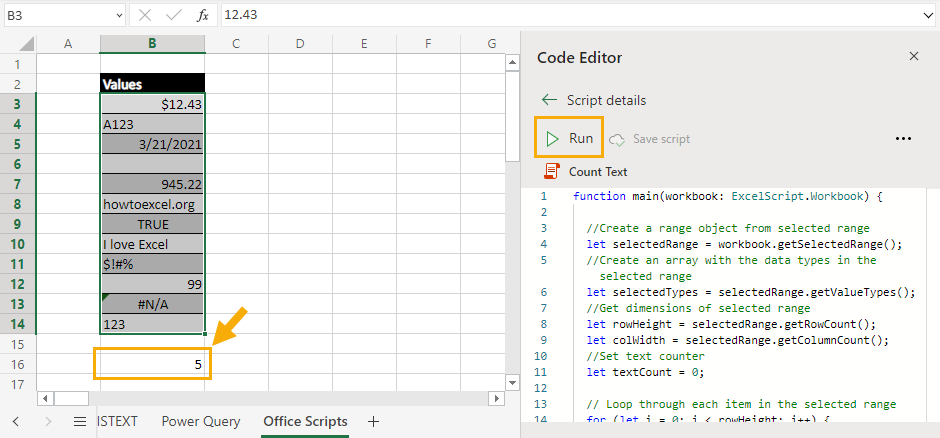Image resolution: width=940 pixels, height=438 pixels.
Task: Click the Cancel formula X icon
Action: [x=145, y=15]
